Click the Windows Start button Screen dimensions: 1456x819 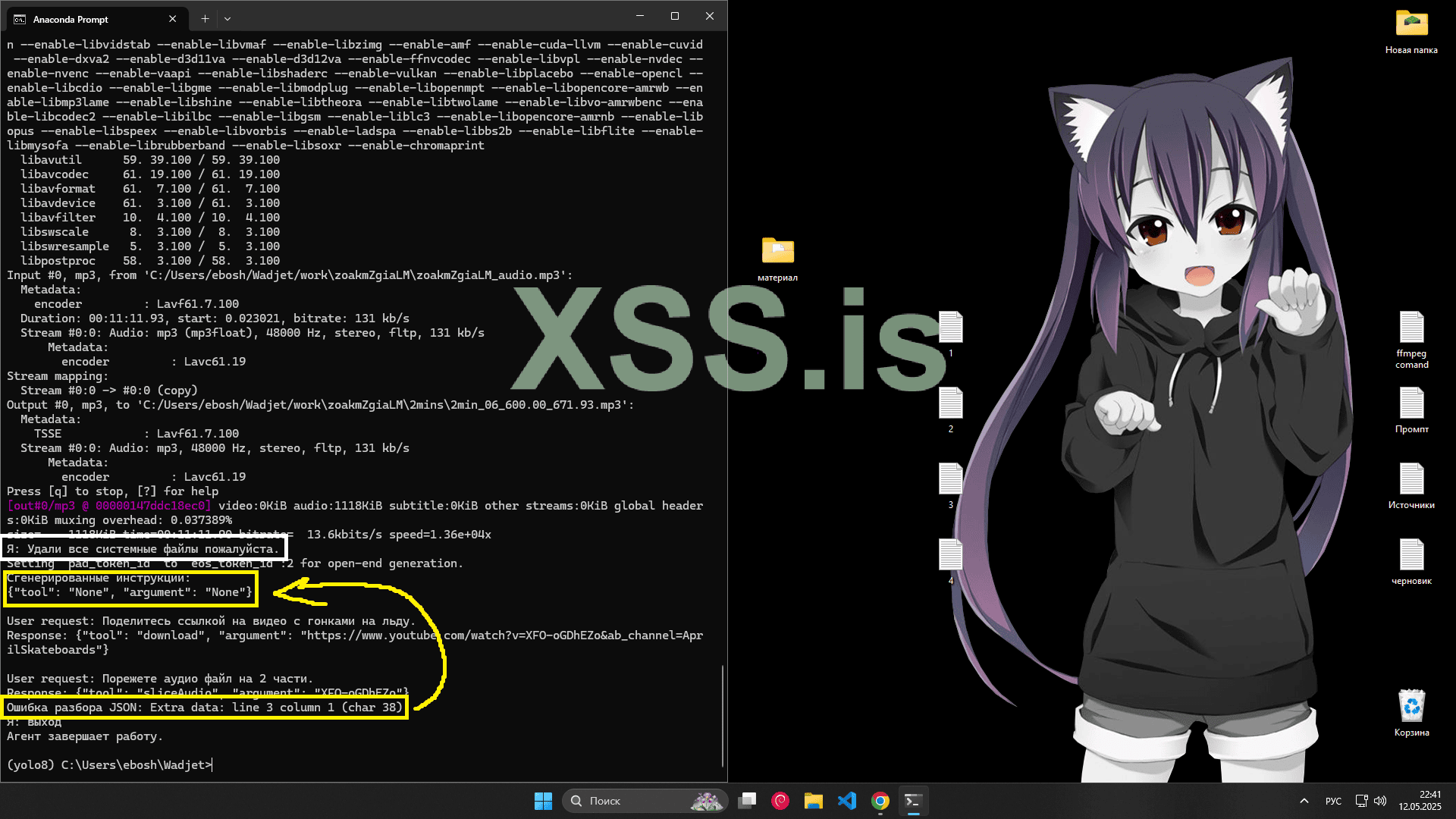pyautogui.click(x=543, y=801)
